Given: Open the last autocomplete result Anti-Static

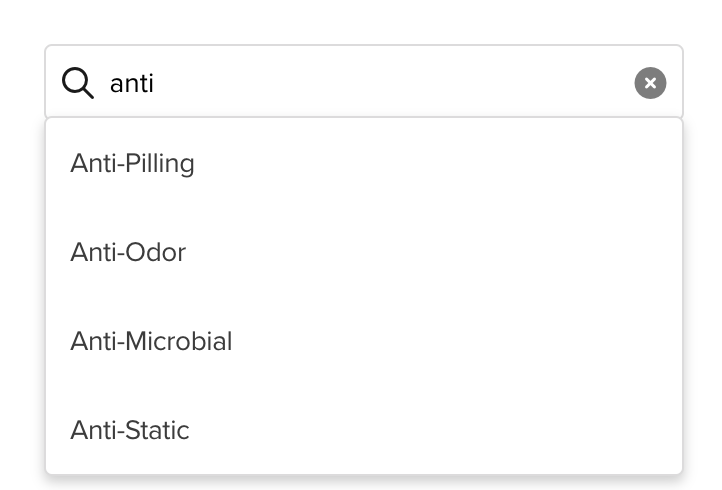Looking at the screenshot, I should click(364, 430).
